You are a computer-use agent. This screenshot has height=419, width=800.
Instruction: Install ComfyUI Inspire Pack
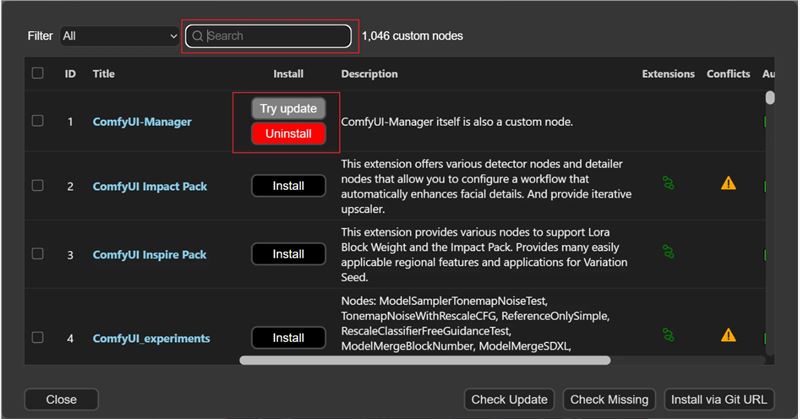tap(288, 254)
